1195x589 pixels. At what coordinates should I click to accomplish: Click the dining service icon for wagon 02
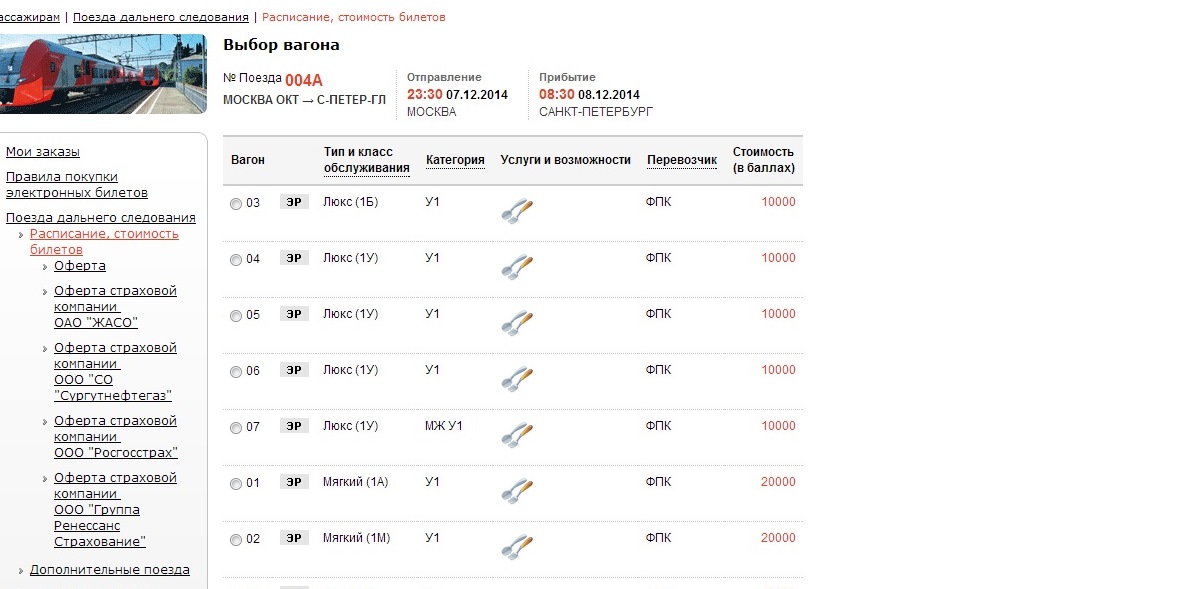pos(517,546)
